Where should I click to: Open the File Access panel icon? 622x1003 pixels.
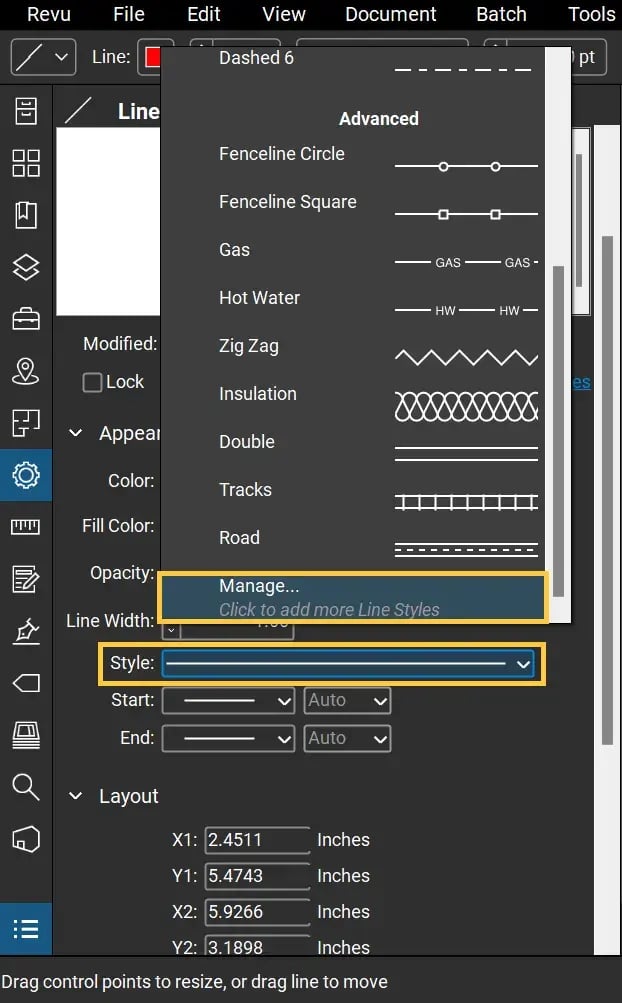[26, 111]
